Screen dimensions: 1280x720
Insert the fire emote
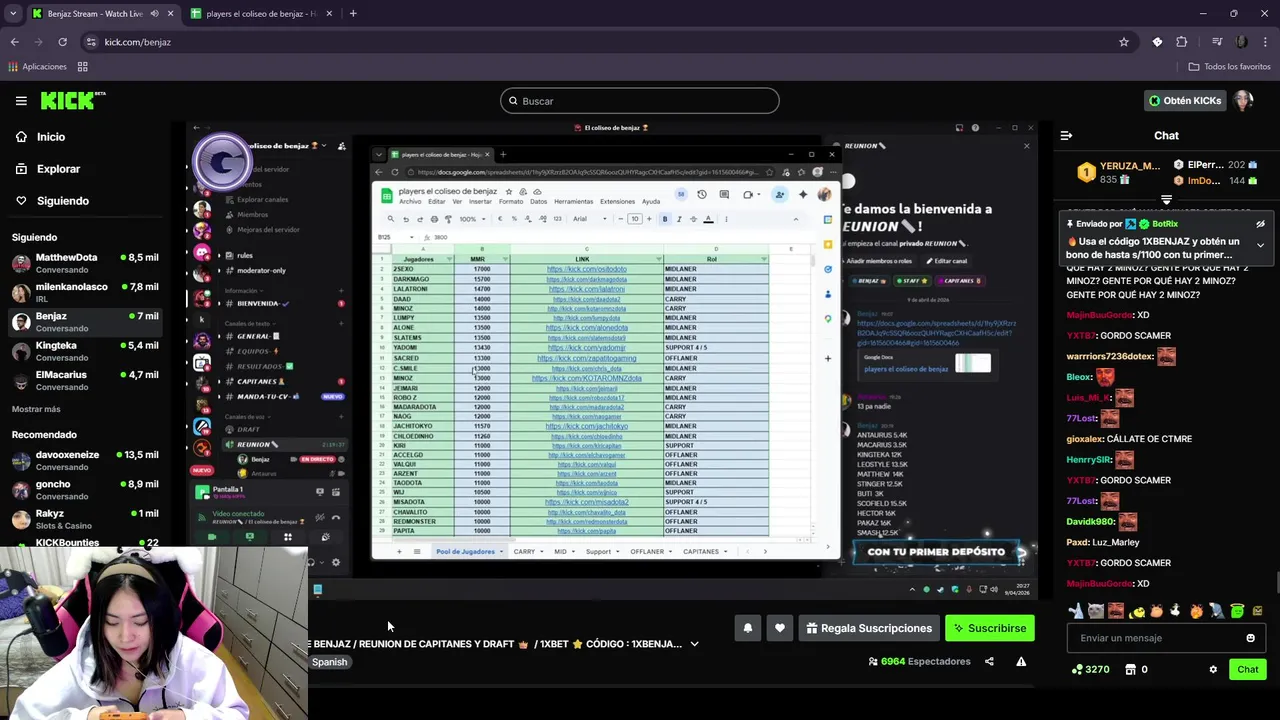(x=1196, y=610)
